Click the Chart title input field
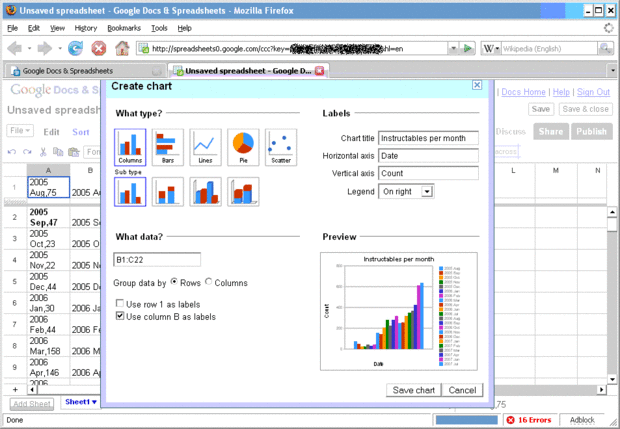Screen dimensions: 620x429 [428, 138]
